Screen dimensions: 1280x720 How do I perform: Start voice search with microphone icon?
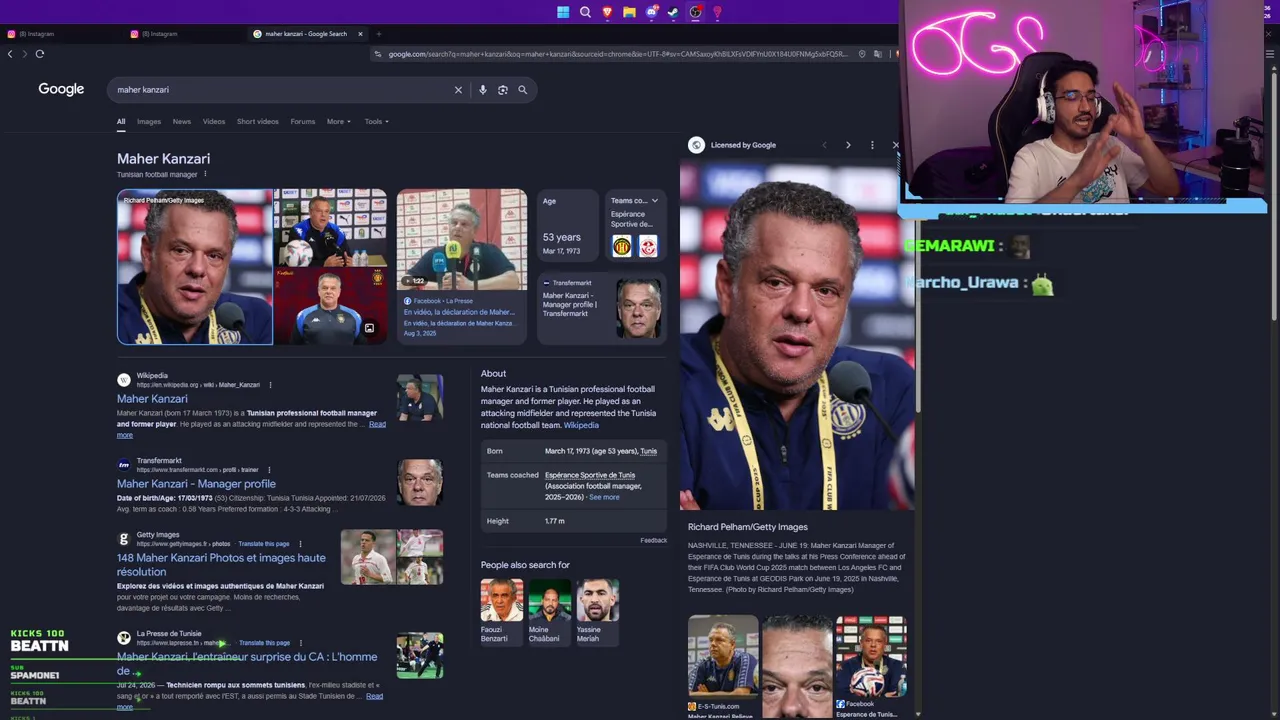pyautogui.click(x=482, y=90)
